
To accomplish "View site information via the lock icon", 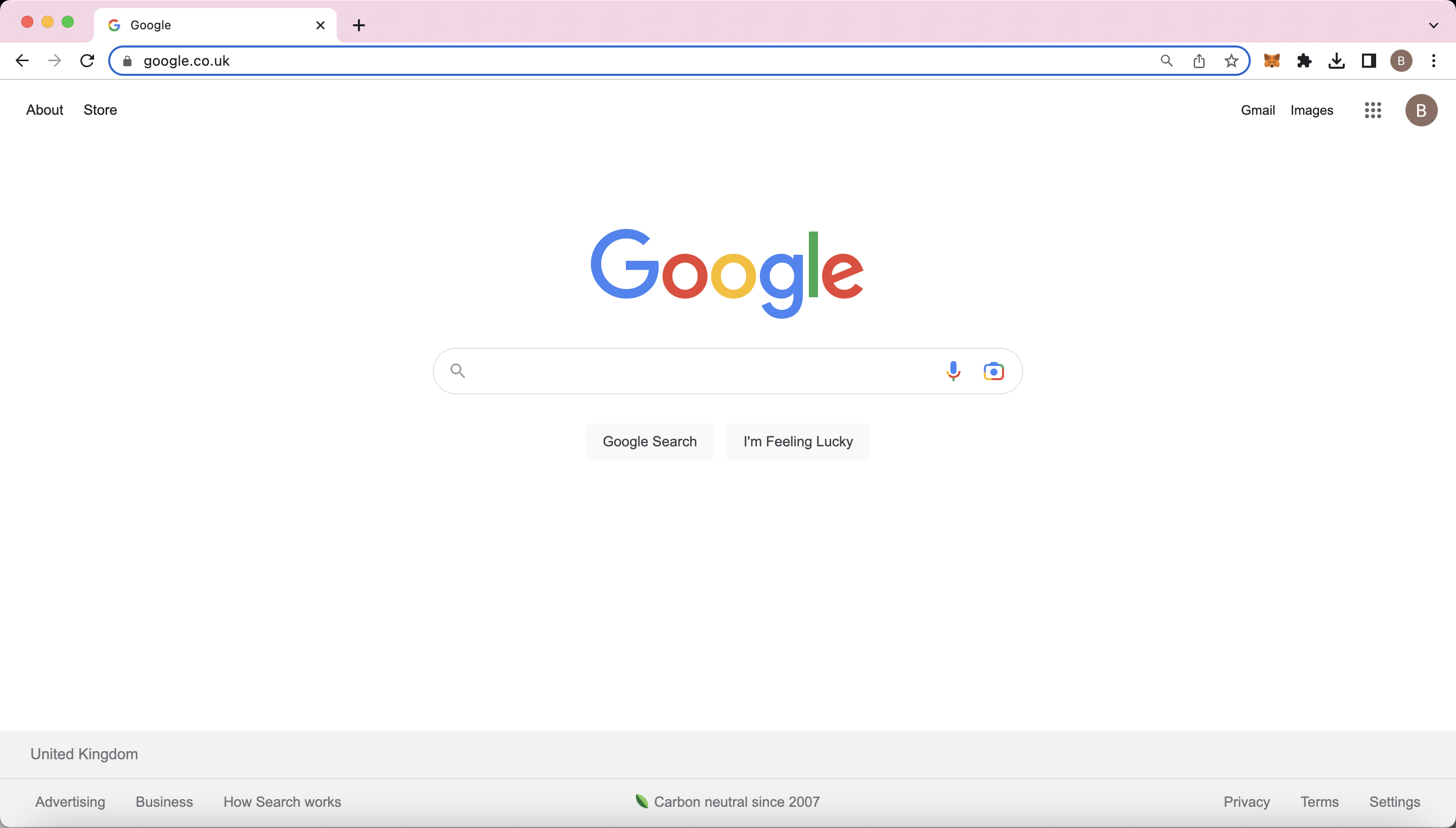I will 127,62.
